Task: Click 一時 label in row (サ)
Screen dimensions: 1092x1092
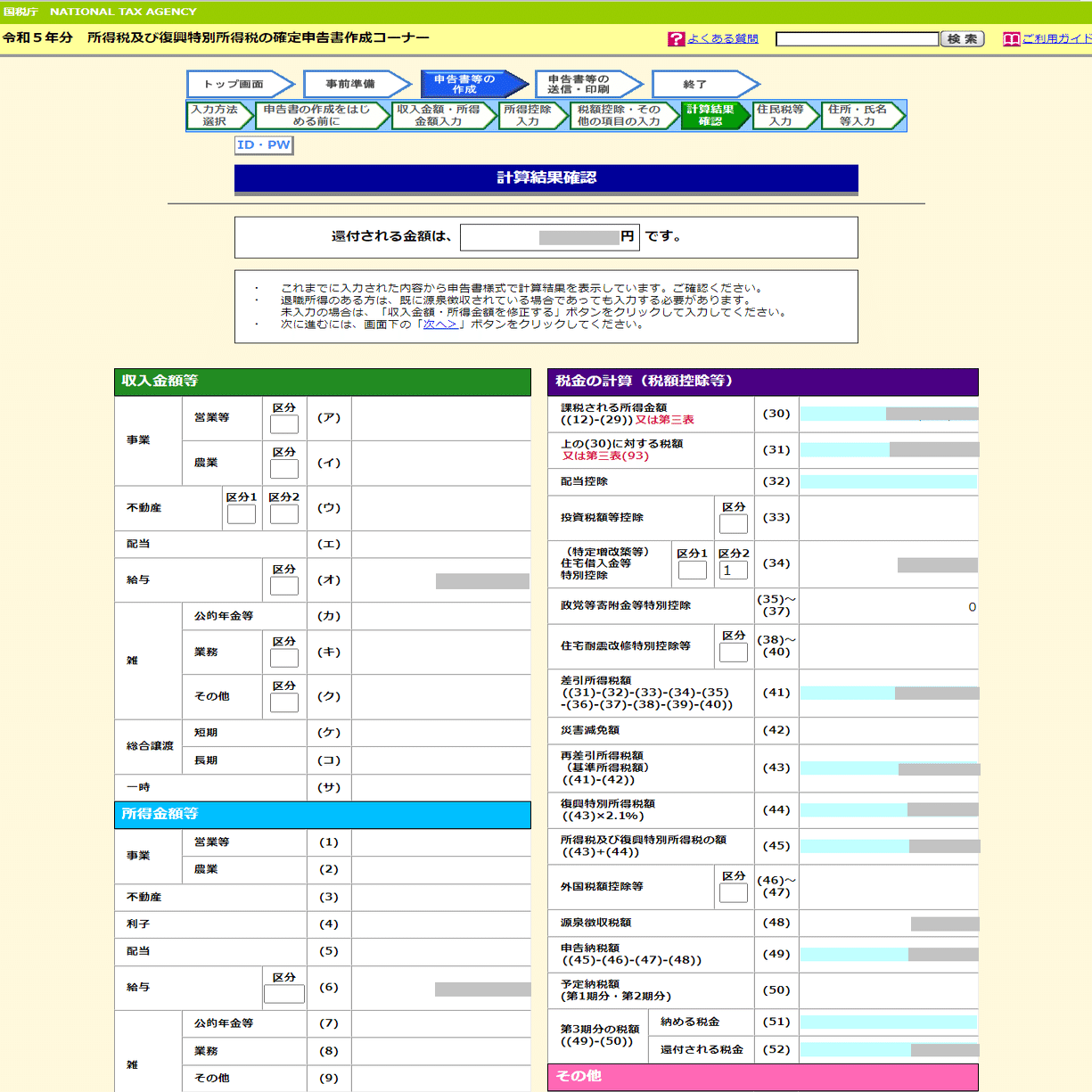Action: tap(138, 787)
